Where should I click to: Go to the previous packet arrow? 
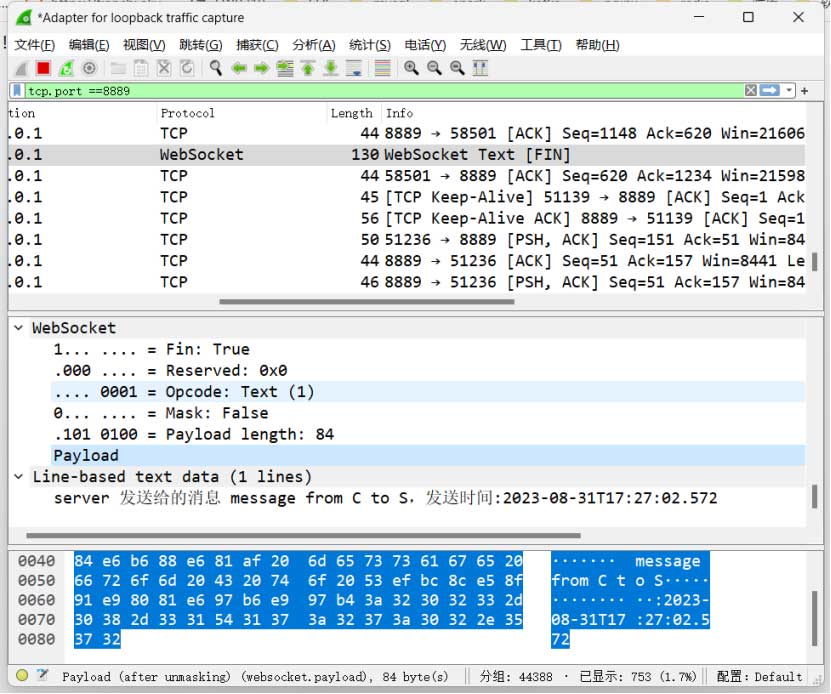[x=239, y=68]
